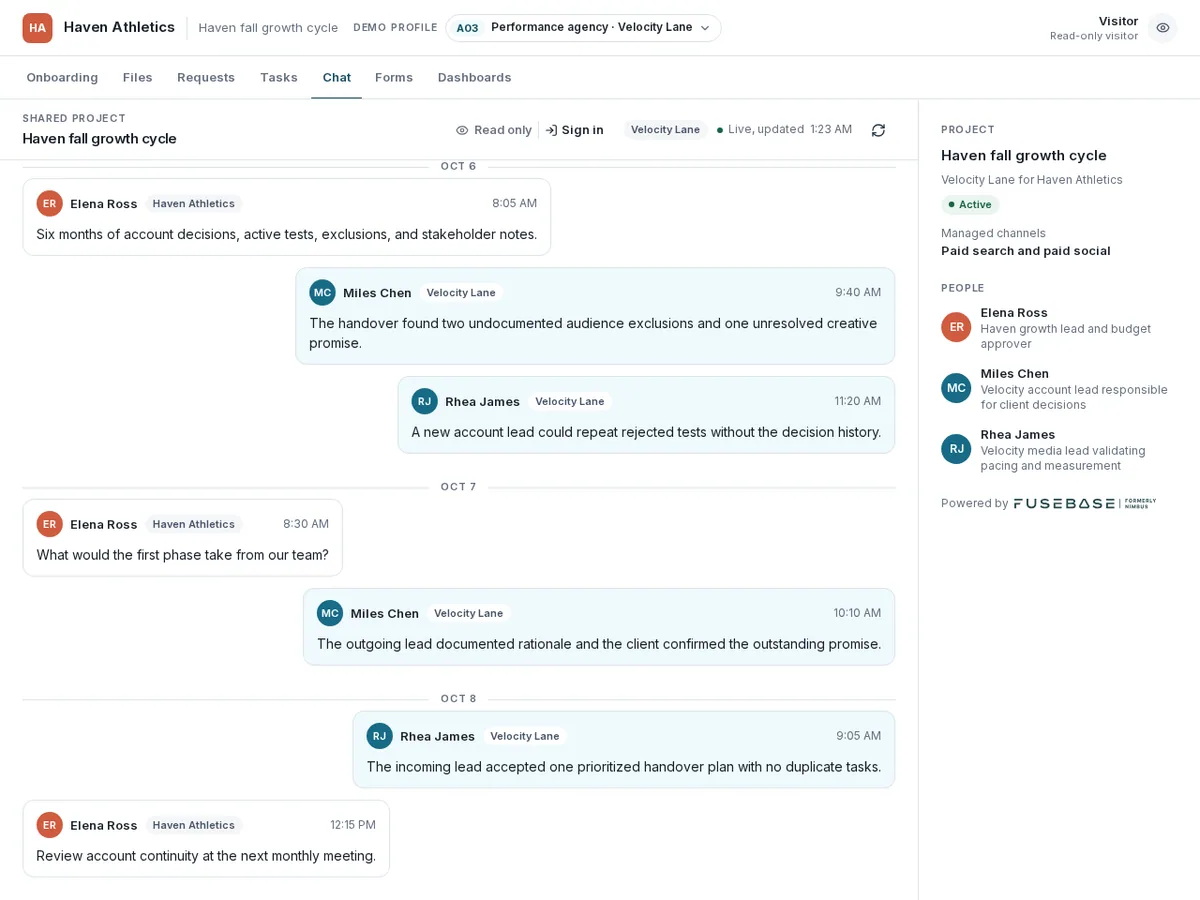1200x900 pixels.
Task: Click Paid search and paid social text
Action: 1025,251
